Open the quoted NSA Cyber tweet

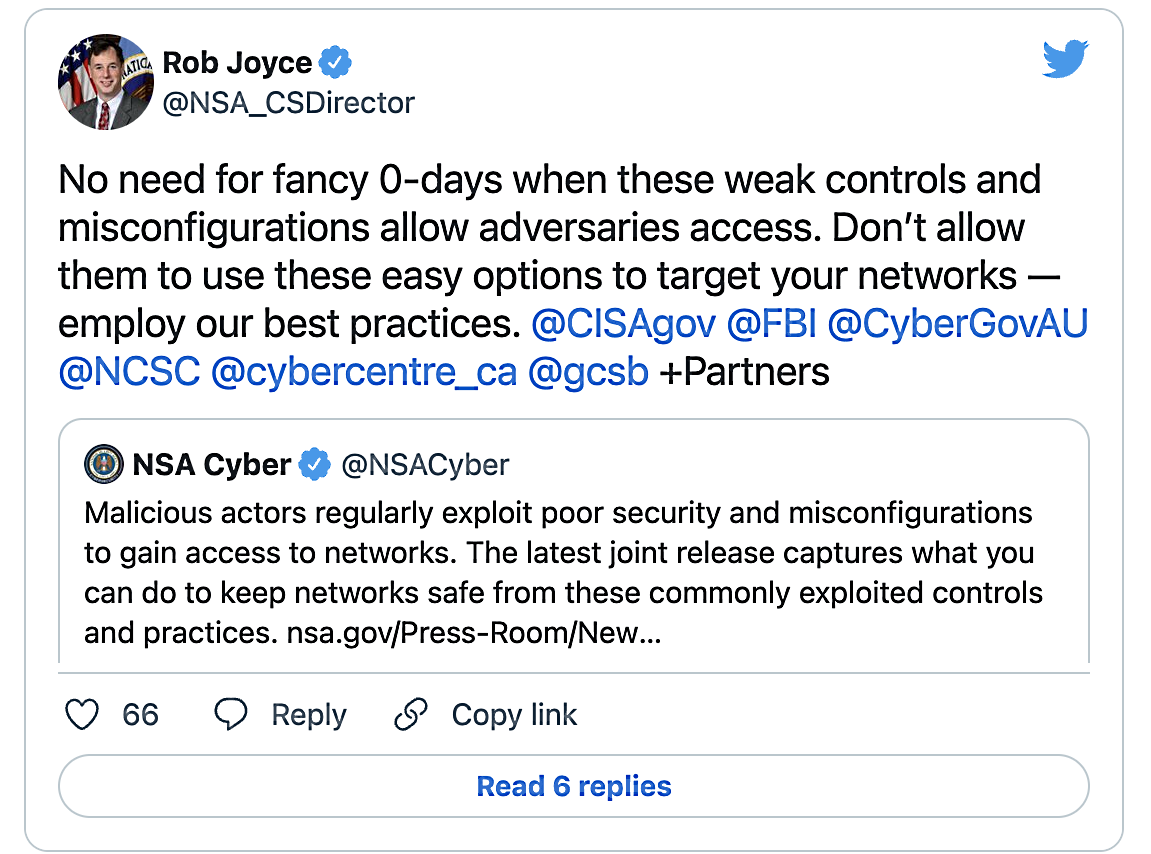point(575,545)
